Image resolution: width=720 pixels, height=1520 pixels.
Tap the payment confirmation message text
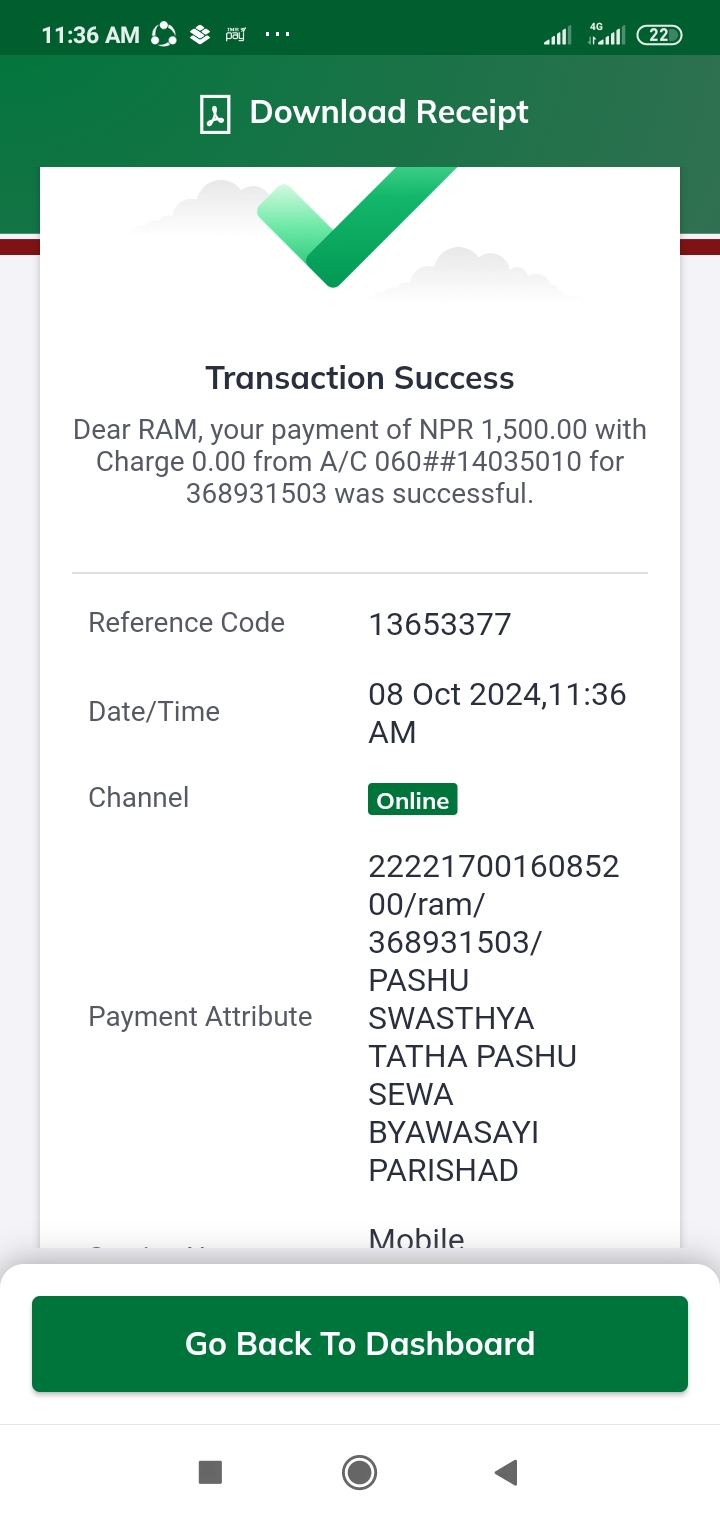click(x=360, y=462)
